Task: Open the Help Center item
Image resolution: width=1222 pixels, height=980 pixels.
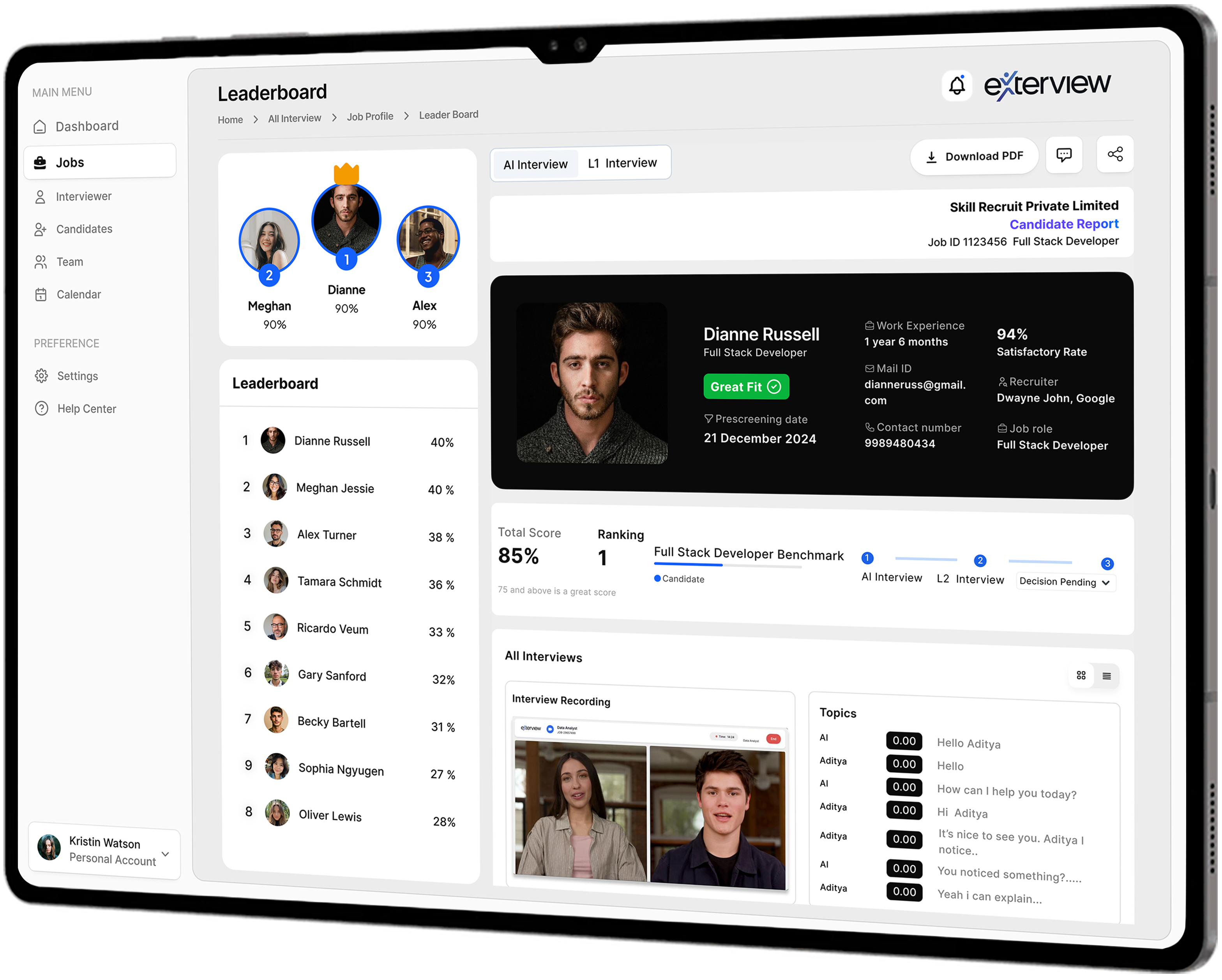Action: [86, 409]
